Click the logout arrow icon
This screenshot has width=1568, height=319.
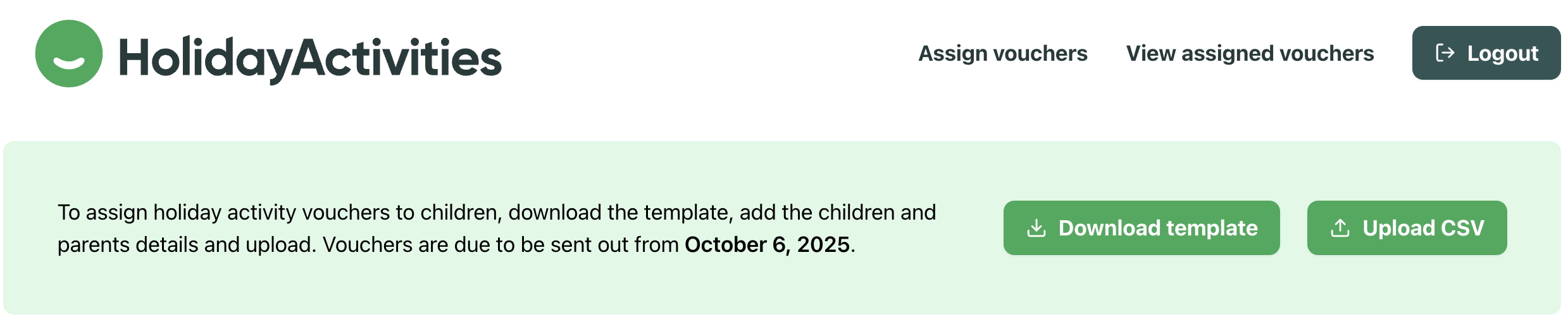click(x=1445, y=53)
